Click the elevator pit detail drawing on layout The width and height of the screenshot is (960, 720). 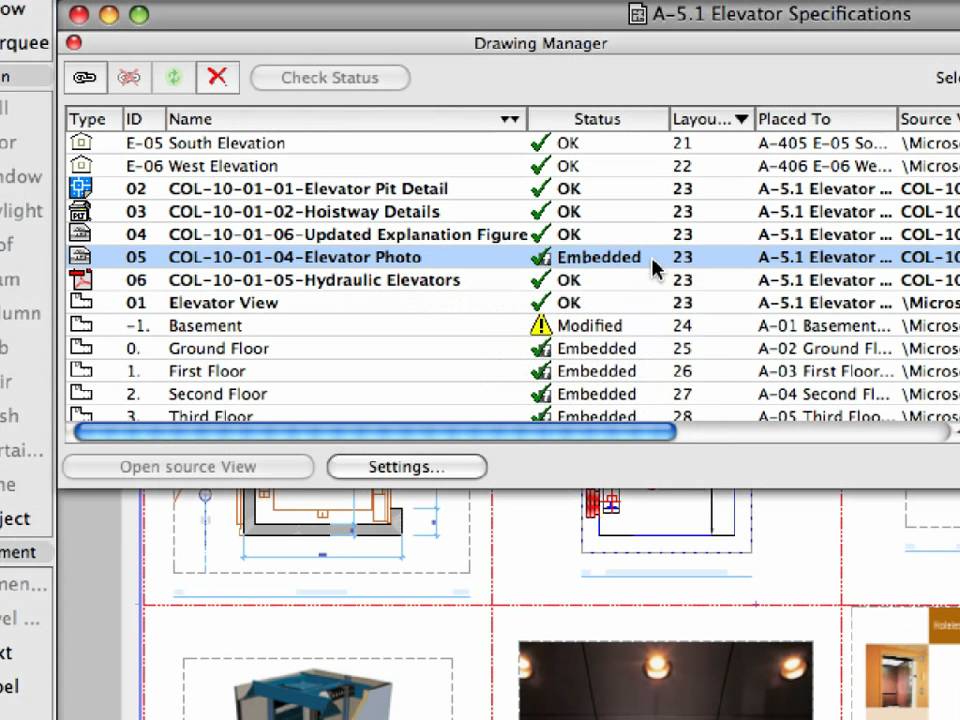321,530
